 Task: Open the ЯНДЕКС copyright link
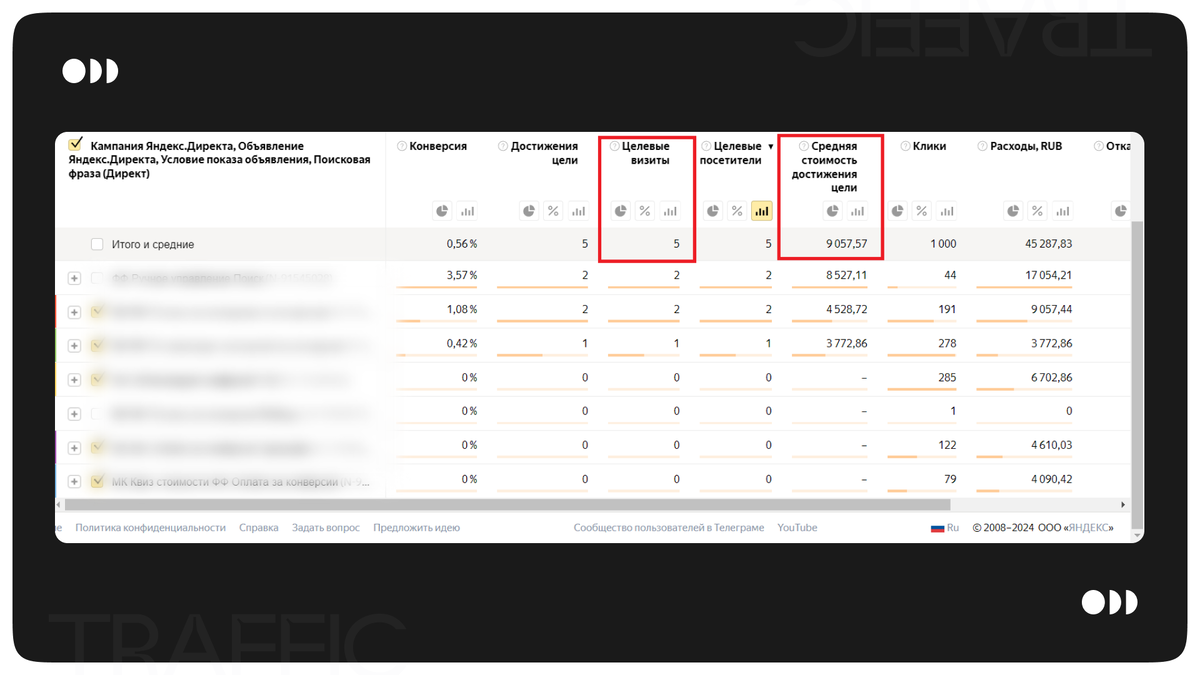(1088, 527)
